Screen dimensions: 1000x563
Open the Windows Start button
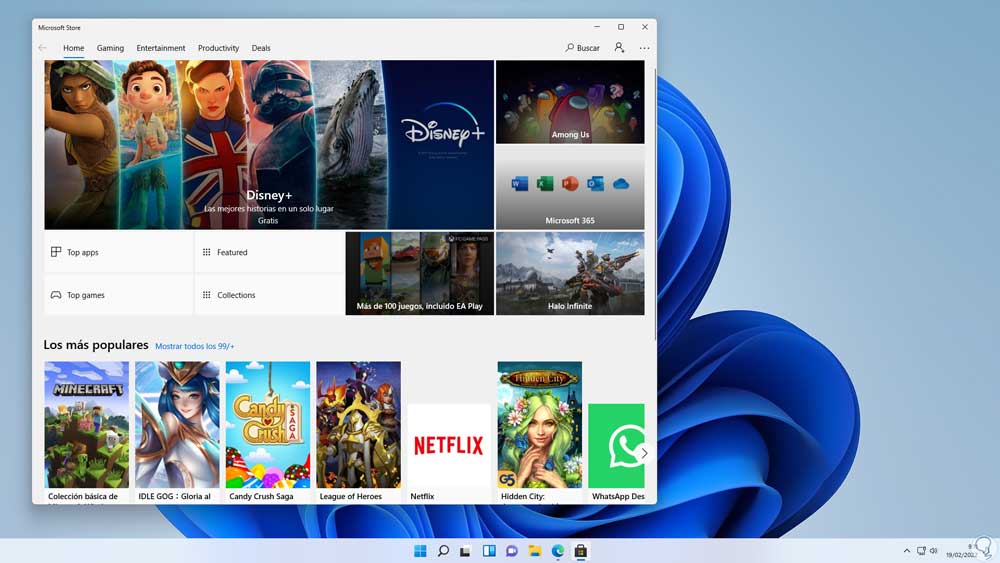point(420,551)
